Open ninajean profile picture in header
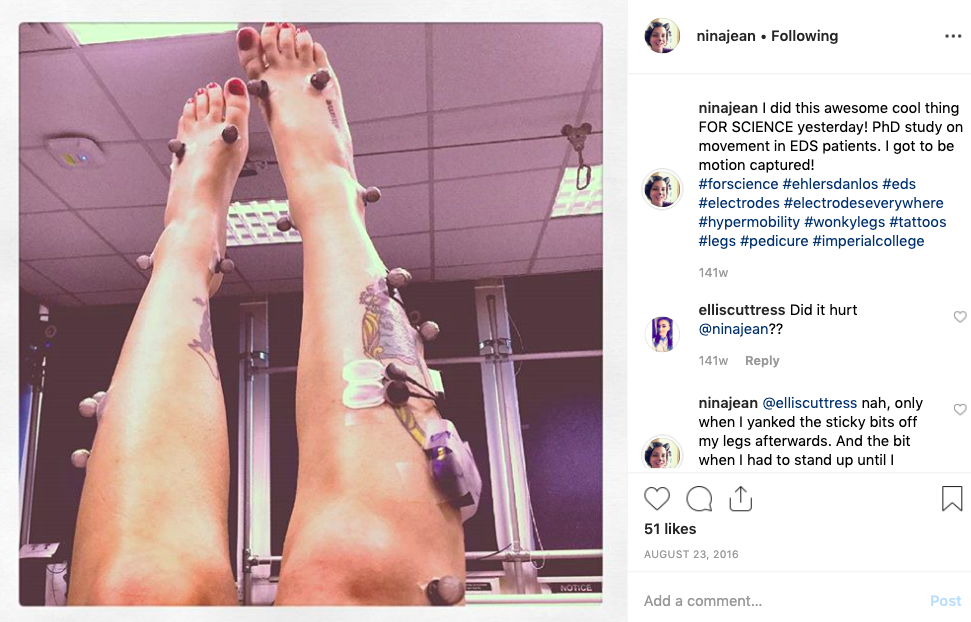 [x=662, y=36]
